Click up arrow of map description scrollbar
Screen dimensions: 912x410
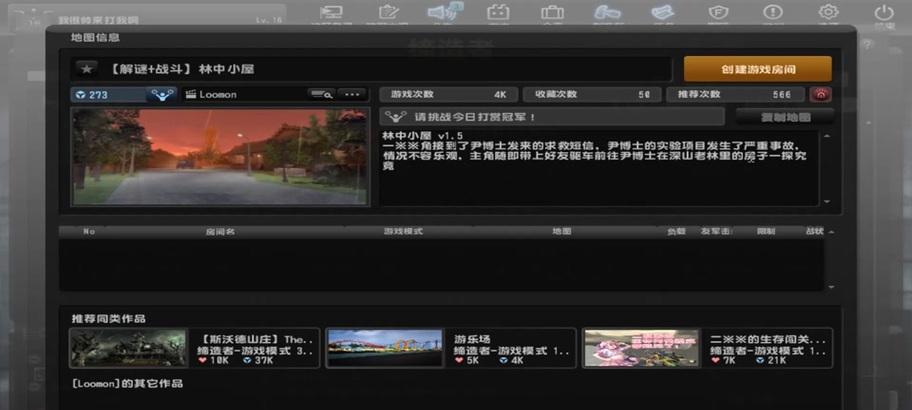827,136
